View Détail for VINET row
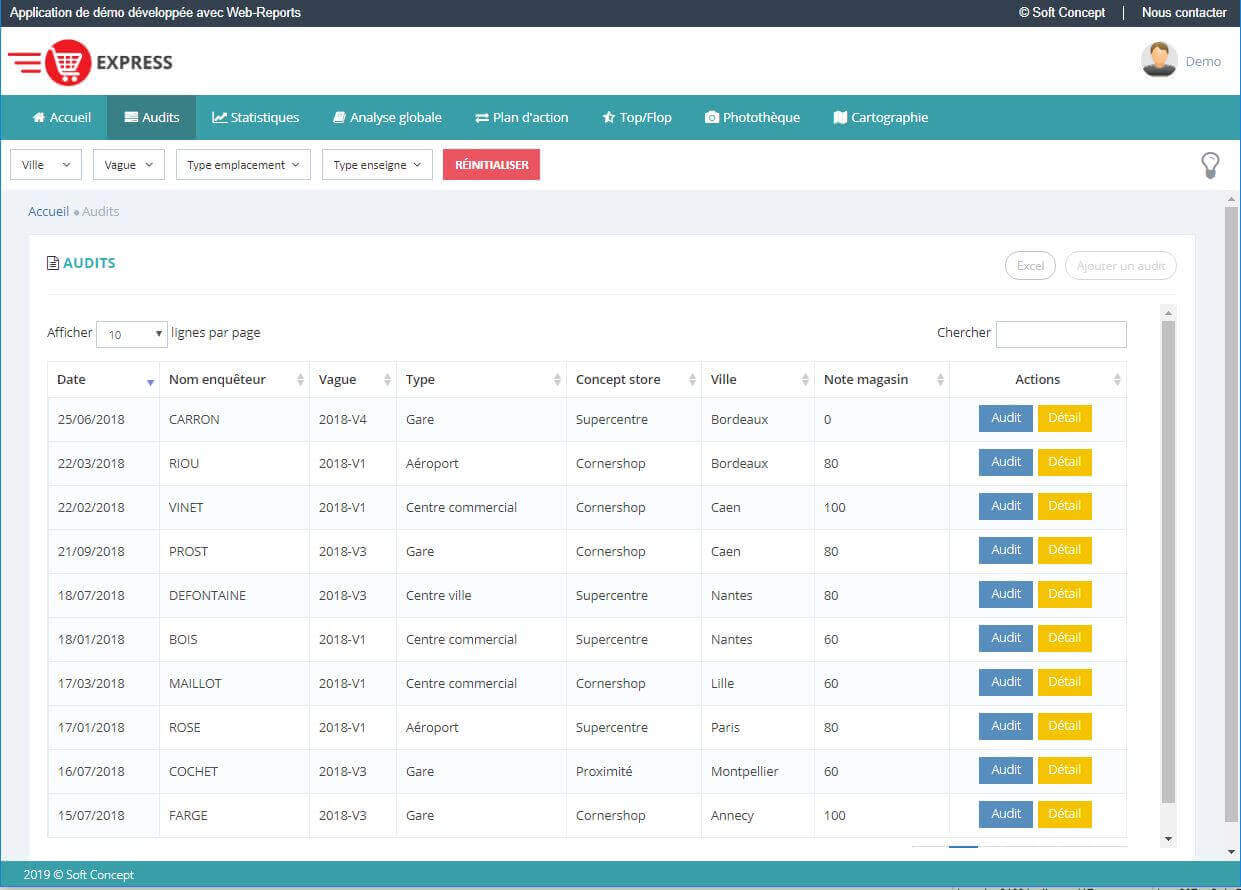The width and height of the screenshot is (1241, 890). click(1065, 506)
